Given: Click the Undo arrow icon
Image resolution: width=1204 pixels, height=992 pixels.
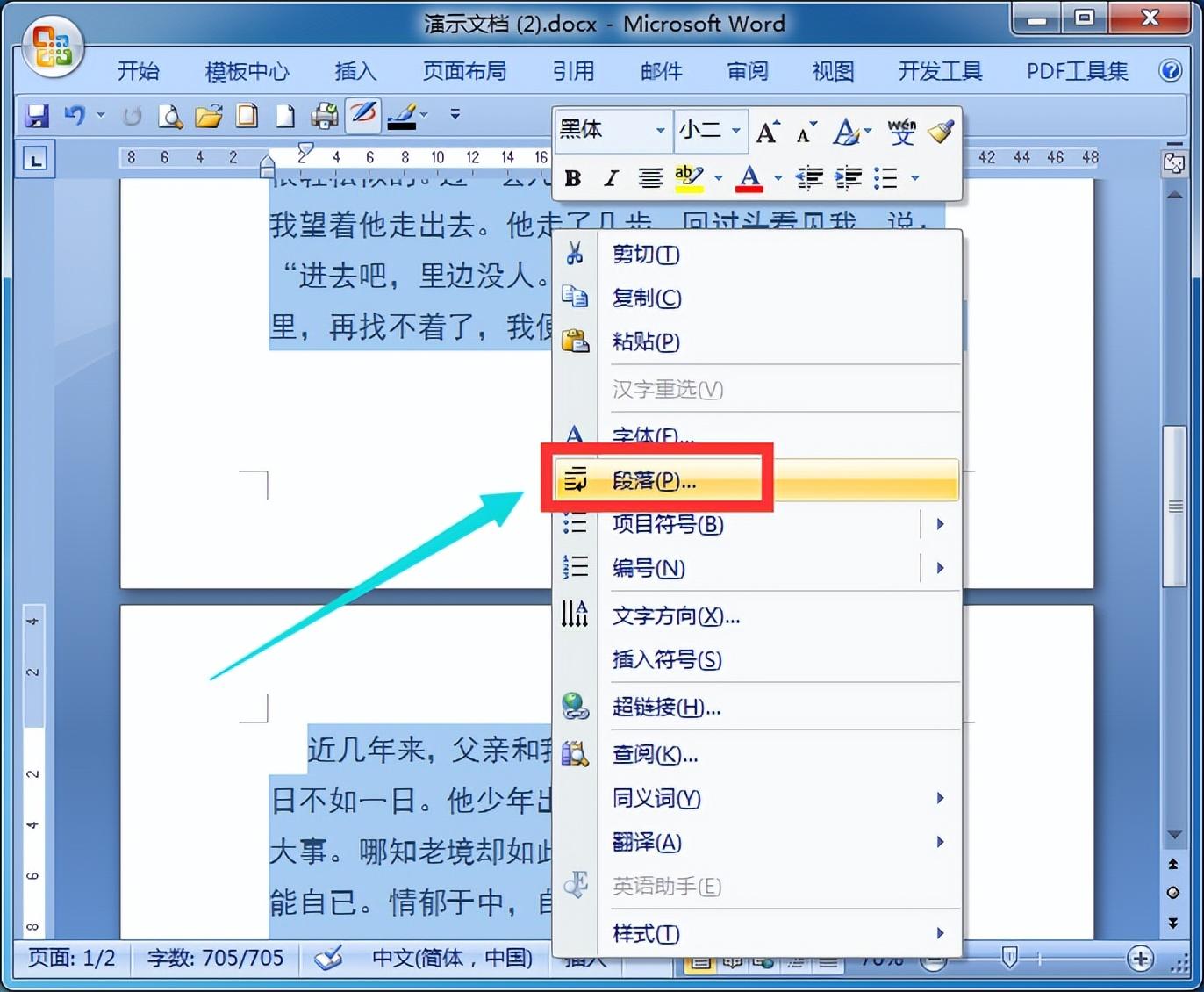Looking at the screenshot, I should click(x=75, y=115).
